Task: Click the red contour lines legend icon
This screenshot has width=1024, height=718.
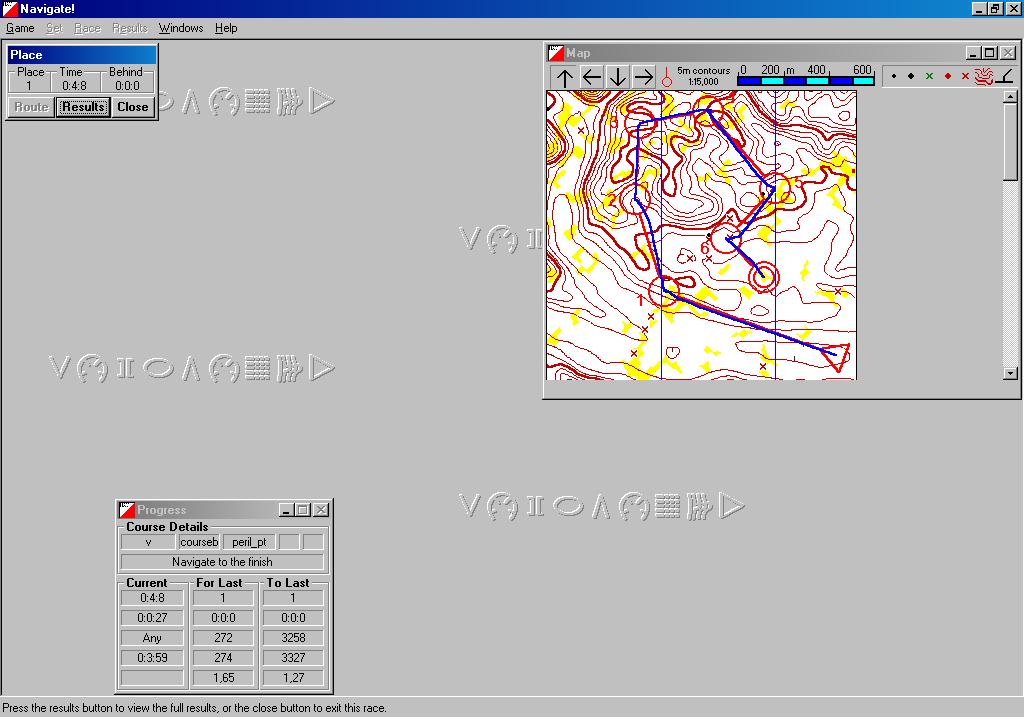Action: pos(984,76)
